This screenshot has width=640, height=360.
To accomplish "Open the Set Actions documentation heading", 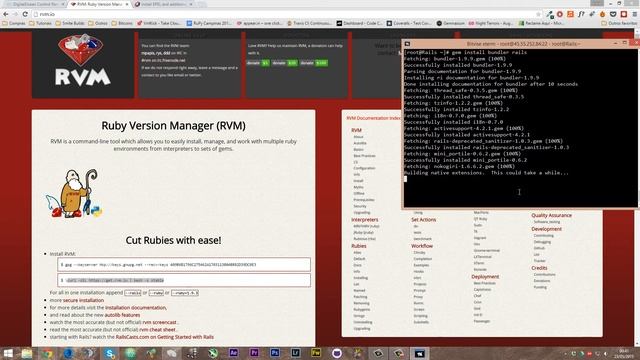I will 423,220.
